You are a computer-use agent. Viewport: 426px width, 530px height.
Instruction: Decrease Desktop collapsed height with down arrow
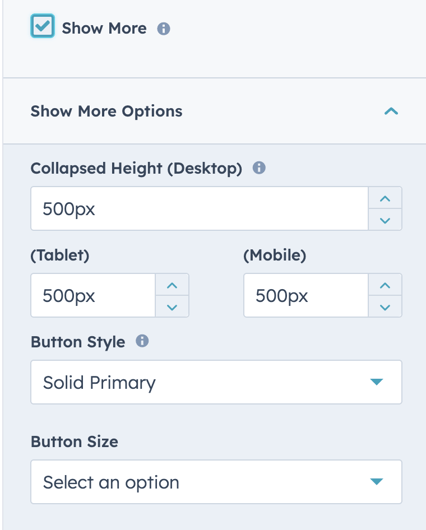[385, 220]
